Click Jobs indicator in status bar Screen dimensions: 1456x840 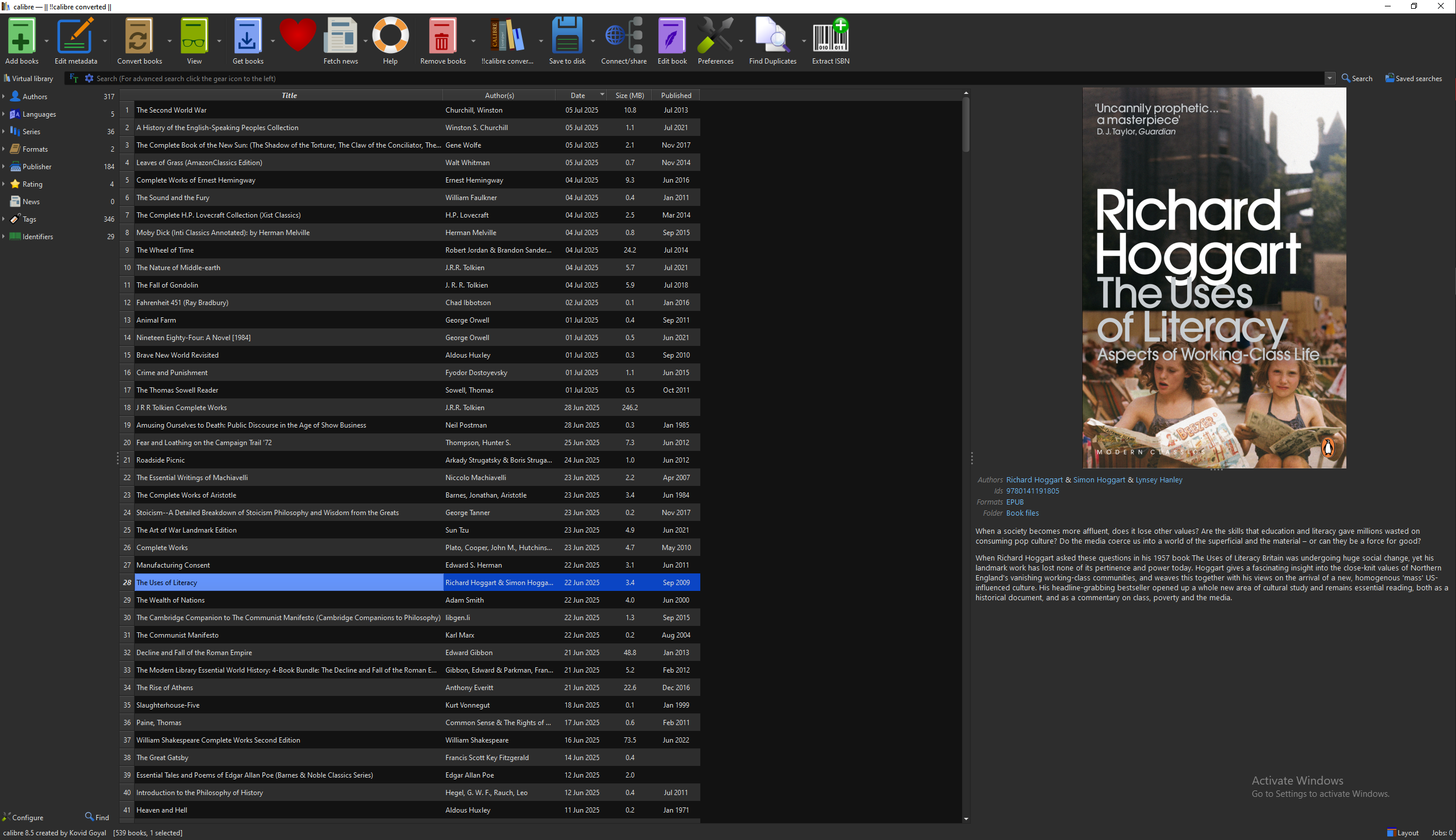coord(1441,832)
